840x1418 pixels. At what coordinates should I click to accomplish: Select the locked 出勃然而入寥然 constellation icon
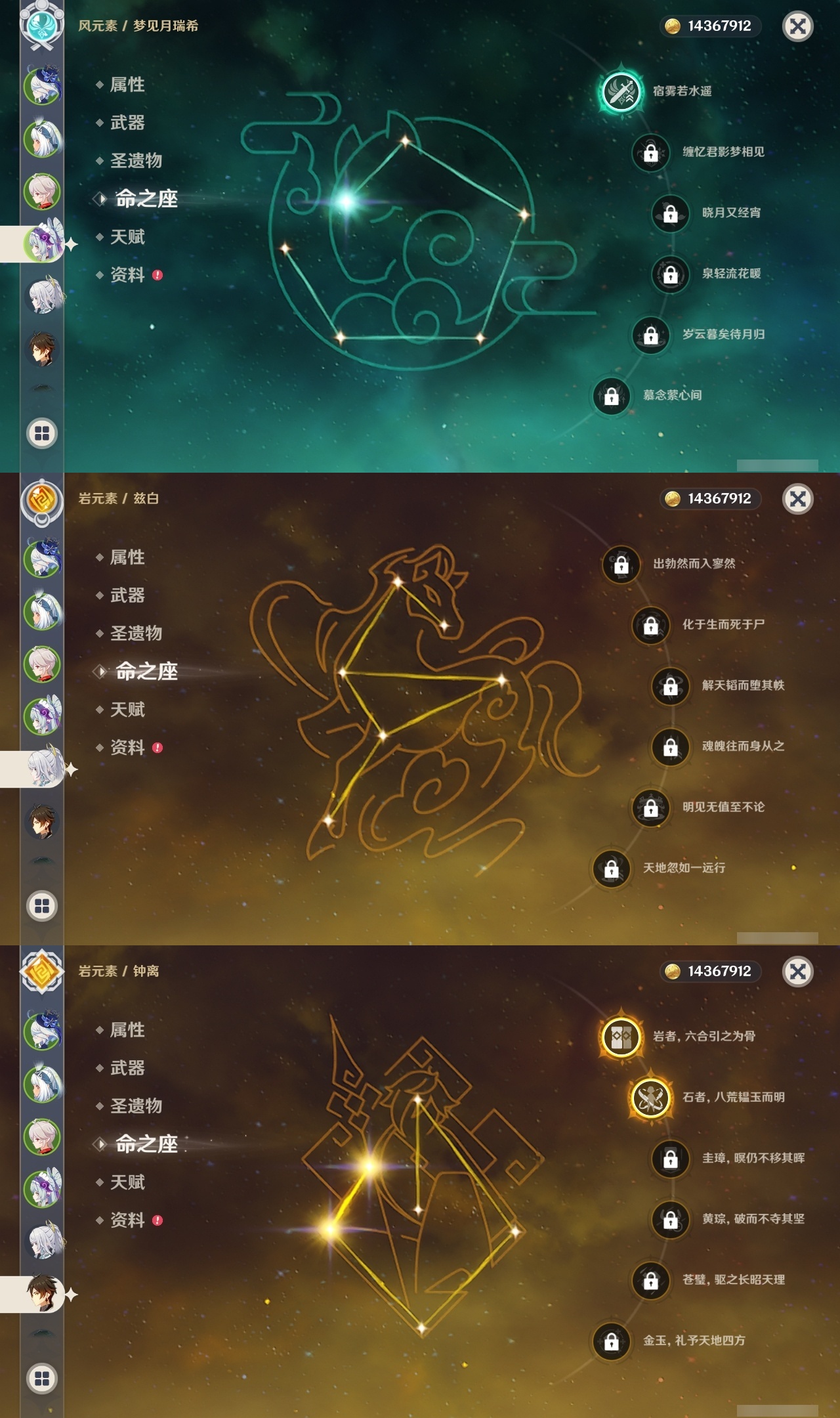(621, 564)
